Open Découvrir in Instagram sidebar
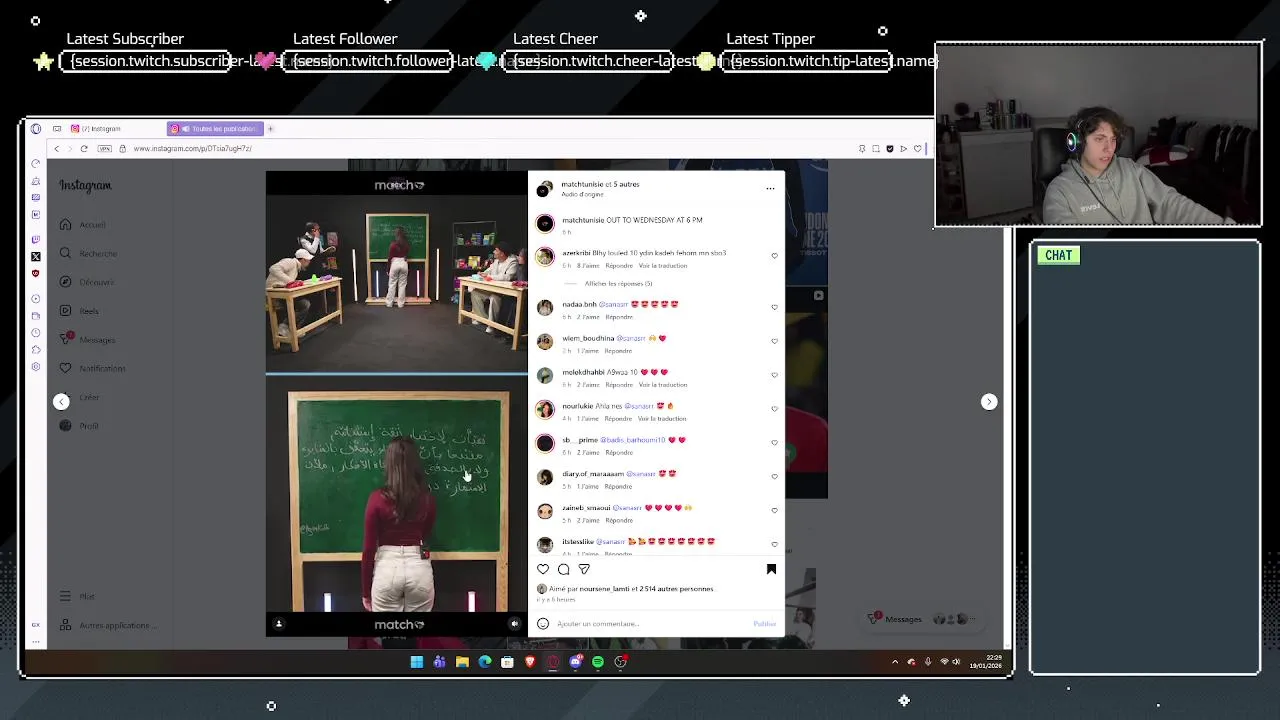1280x720 pixels. coord(86,282)
